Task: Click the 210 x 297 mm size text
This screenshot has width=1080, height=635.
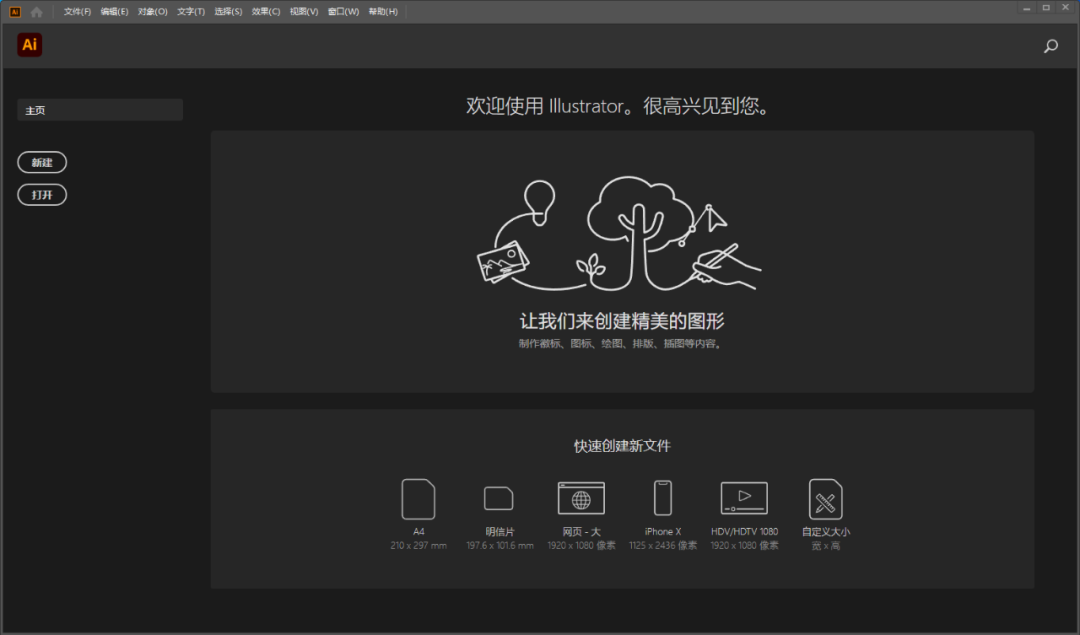Action: coord(418,545)
